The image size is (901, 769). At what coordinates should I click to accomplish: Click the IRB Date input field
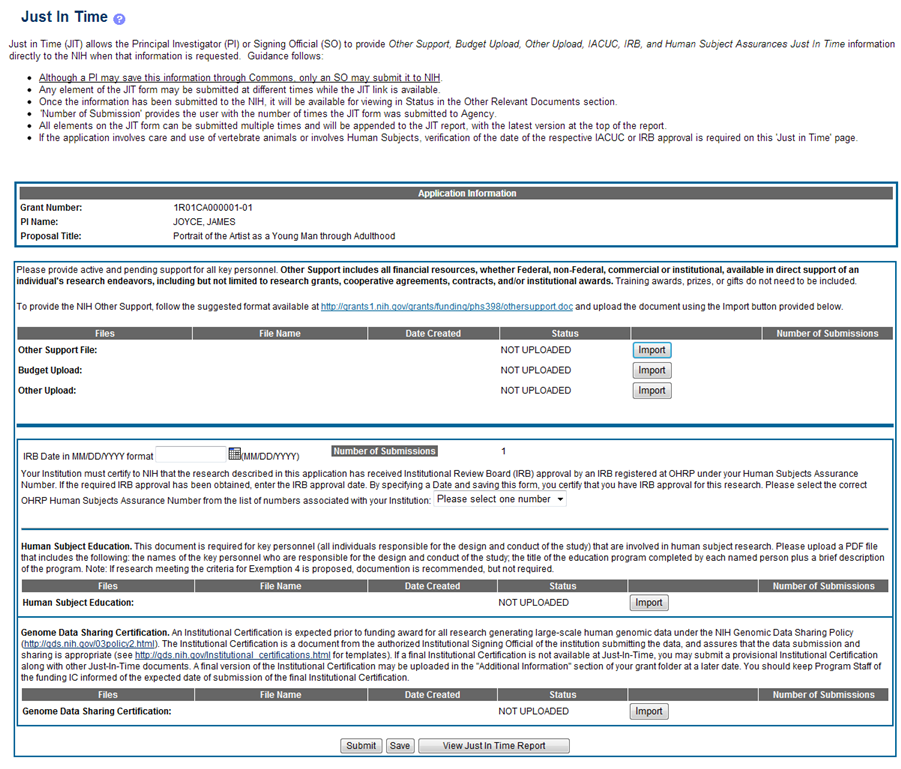pos(191,455)
